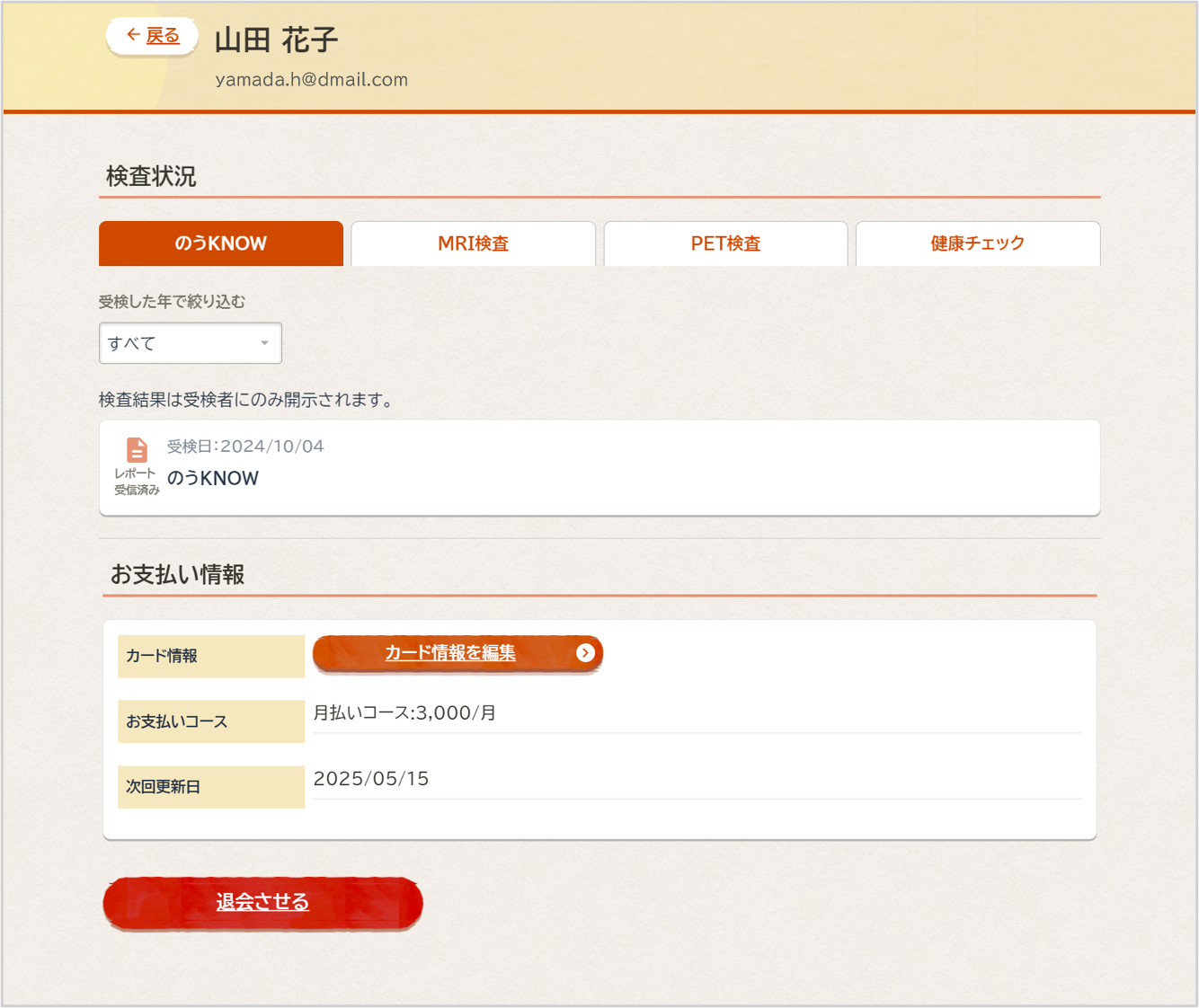
Task: Click the next renewal date 2025/05/15
Action: tap(371, 779)
